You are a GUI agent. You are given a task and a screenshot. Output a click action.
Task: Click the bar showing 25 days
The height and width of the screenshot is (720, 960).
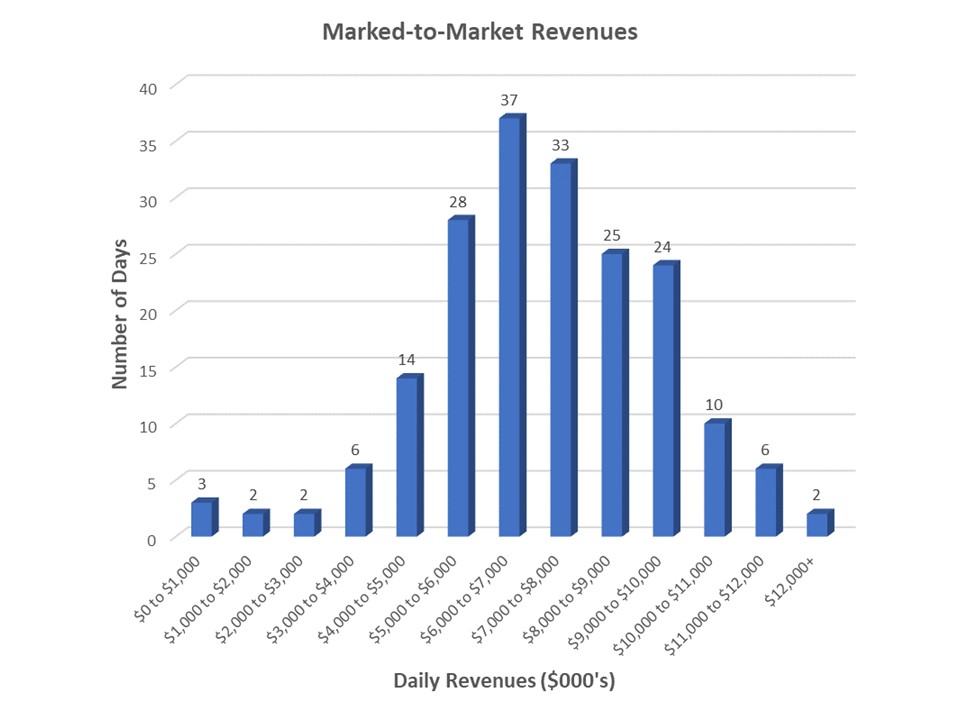[612, 395]
